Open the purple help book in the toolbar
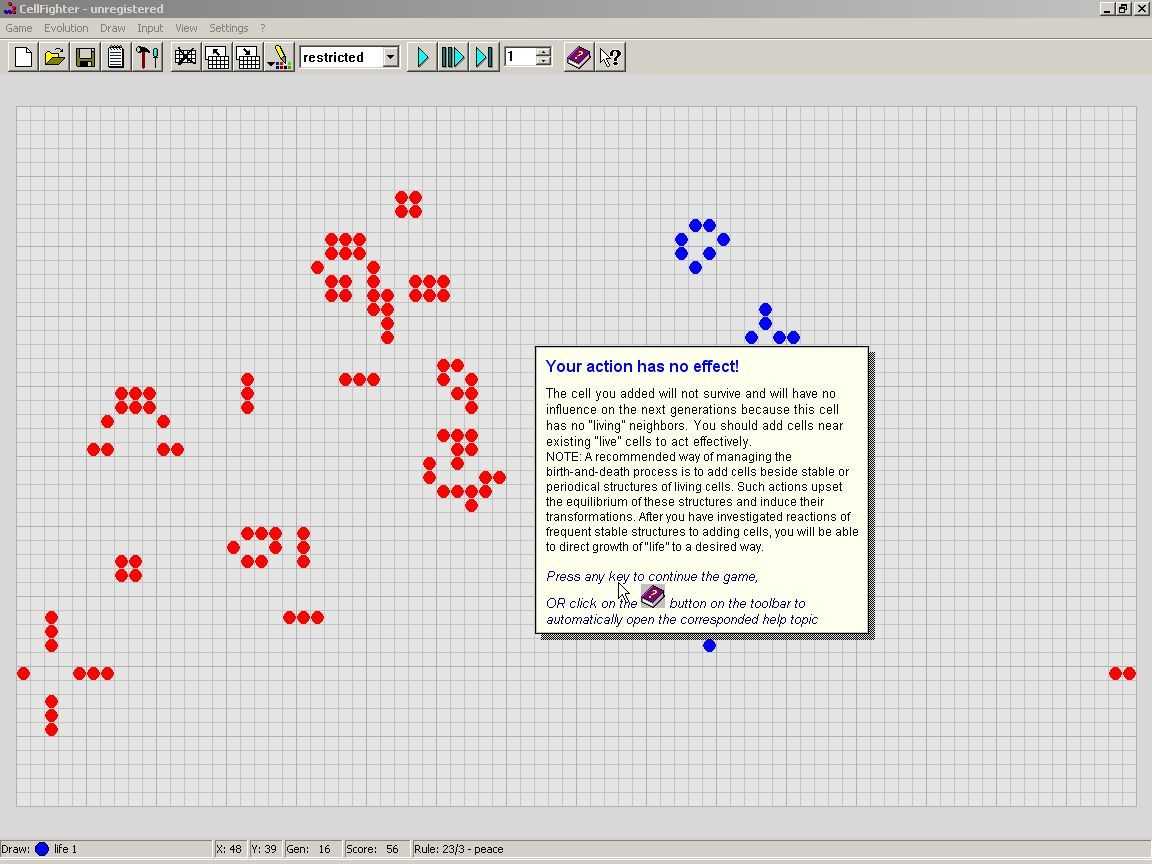The height and width of the screenshot is (864, 1152). 578,57
